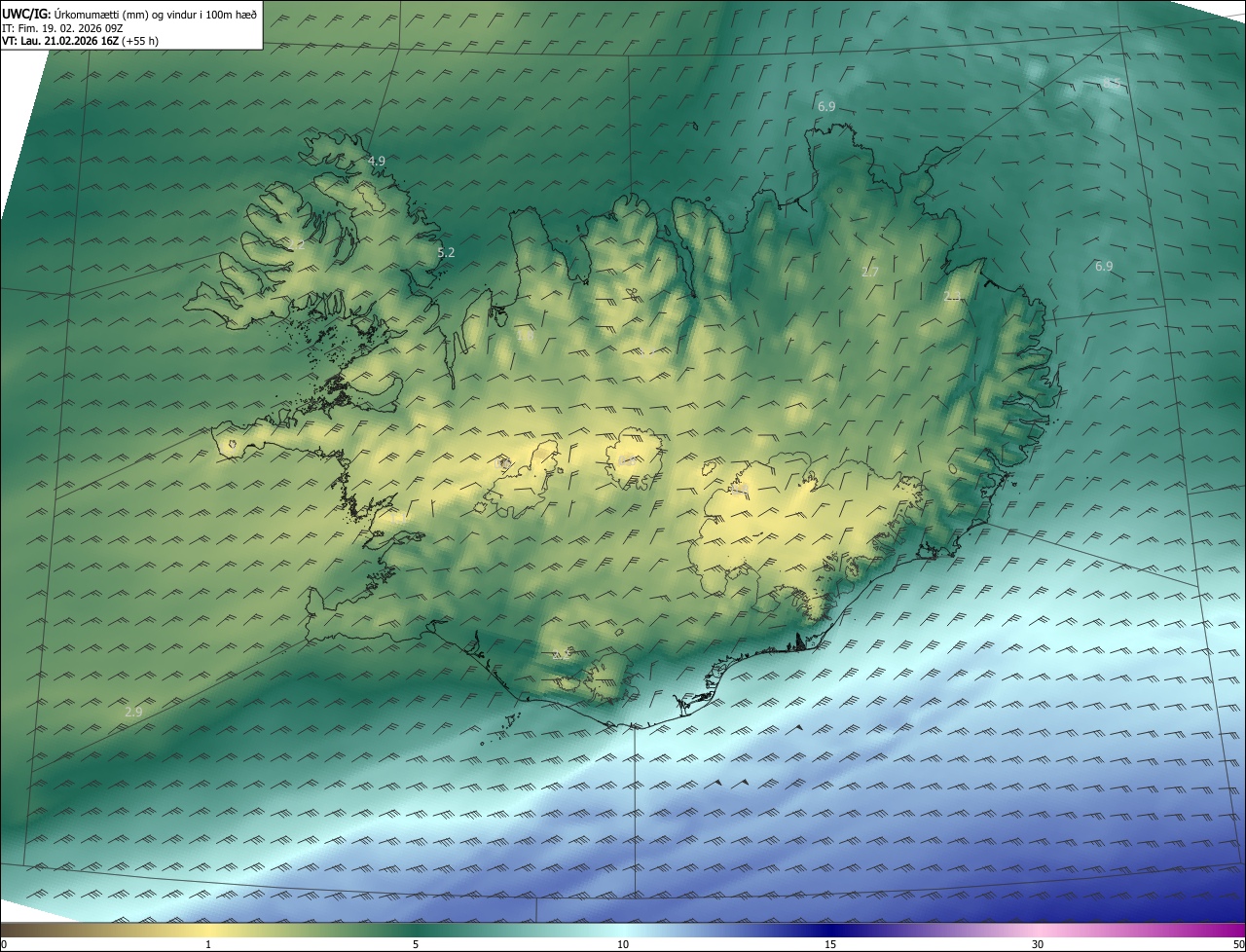Click the '15' tick on the color scale
The width and height of the screenshot is (1246, 952).
coord(830,944)
